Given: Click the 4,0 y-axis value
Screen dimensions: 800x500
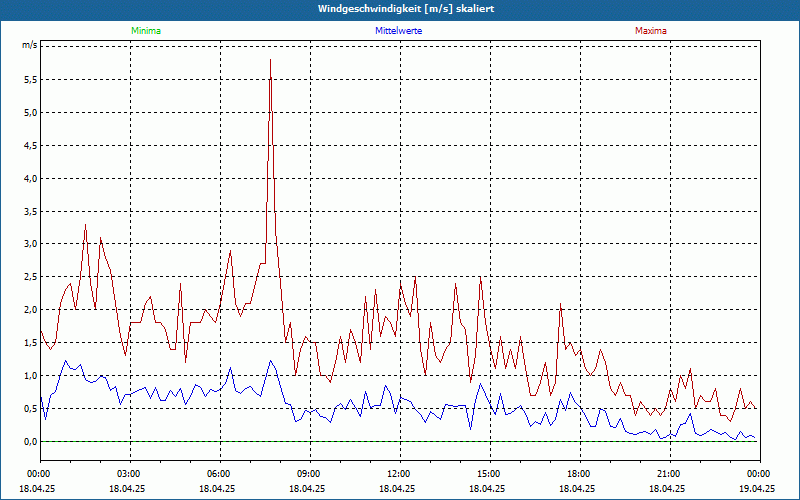Looking at the screenshot, I should pyautogui.click(x=31, y=179).
